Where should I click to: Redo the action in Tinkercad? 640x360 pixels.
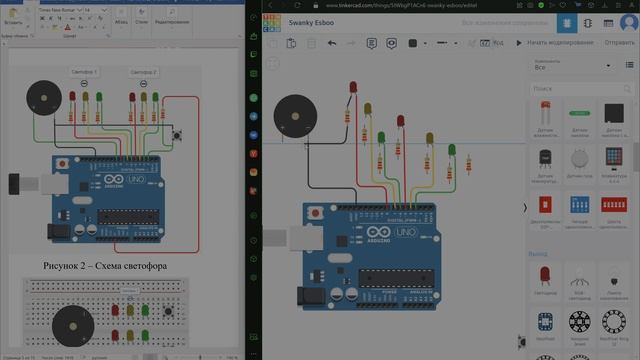[351, 43]
